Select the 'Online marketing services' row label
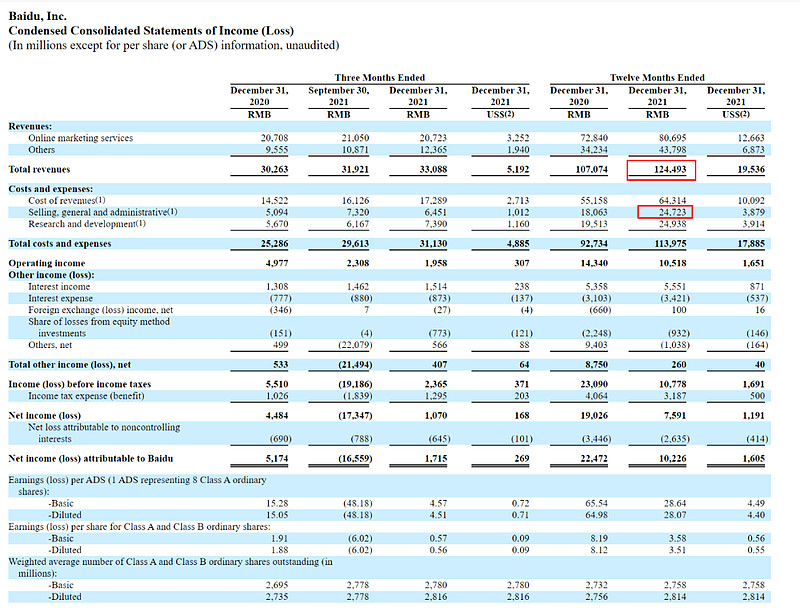 tap(81, 138)
